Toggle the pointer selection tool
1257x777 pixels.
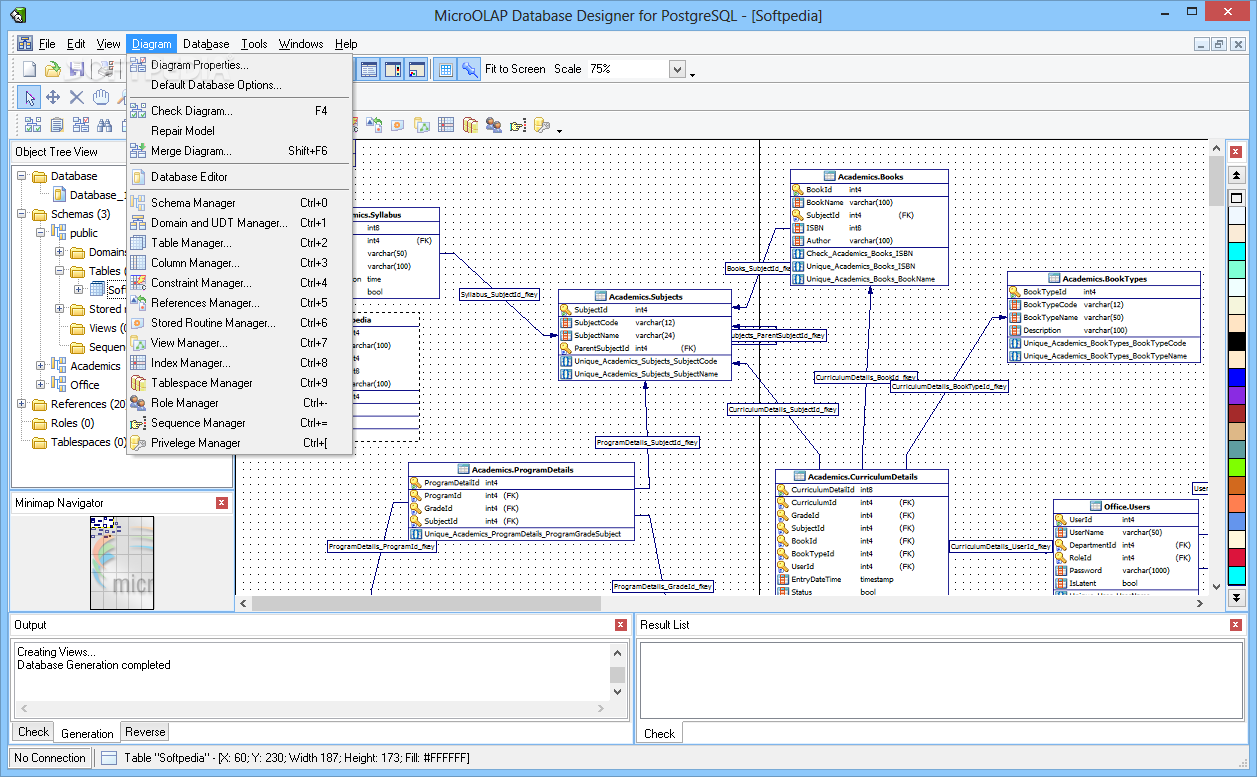pyautogui.click(x=29, y=97)
